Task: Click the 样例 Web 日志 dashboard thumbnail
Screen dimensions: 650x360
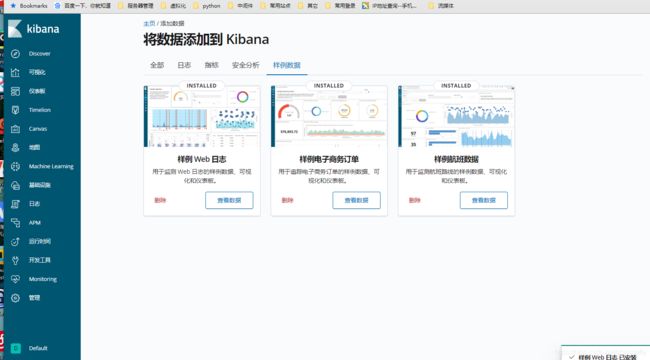Action: tap(202, 117)
